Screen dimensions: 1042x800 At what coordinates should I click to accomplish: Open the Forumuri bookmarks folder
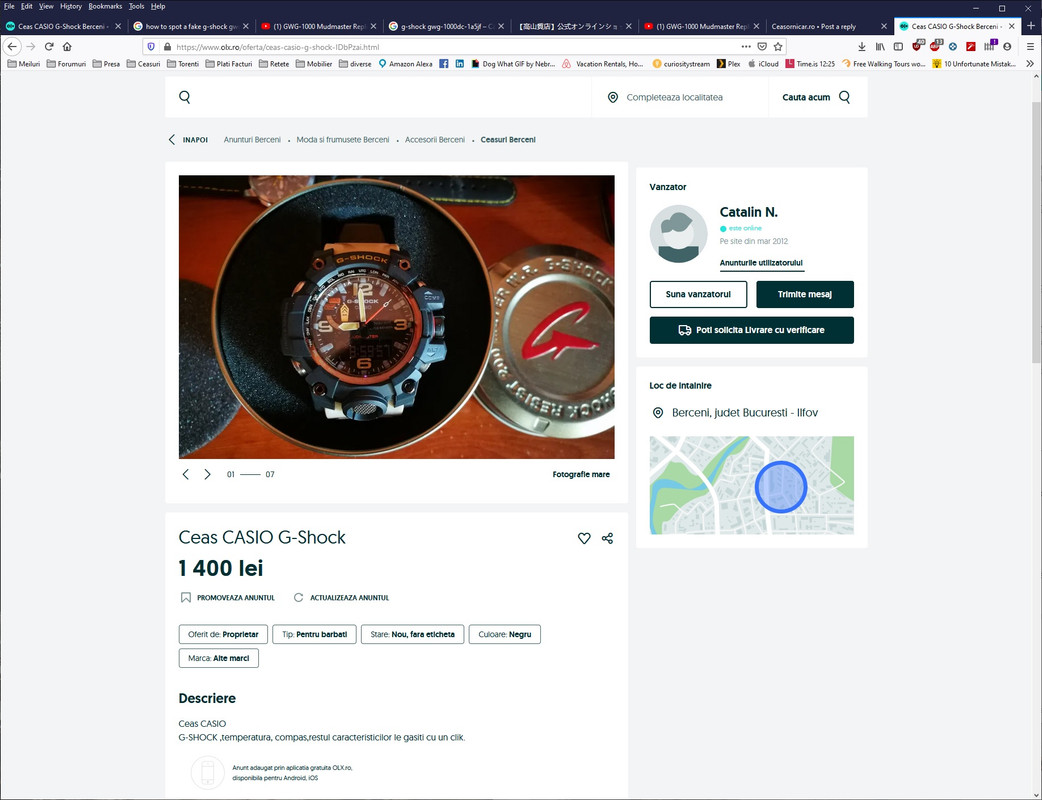point(66,64)
